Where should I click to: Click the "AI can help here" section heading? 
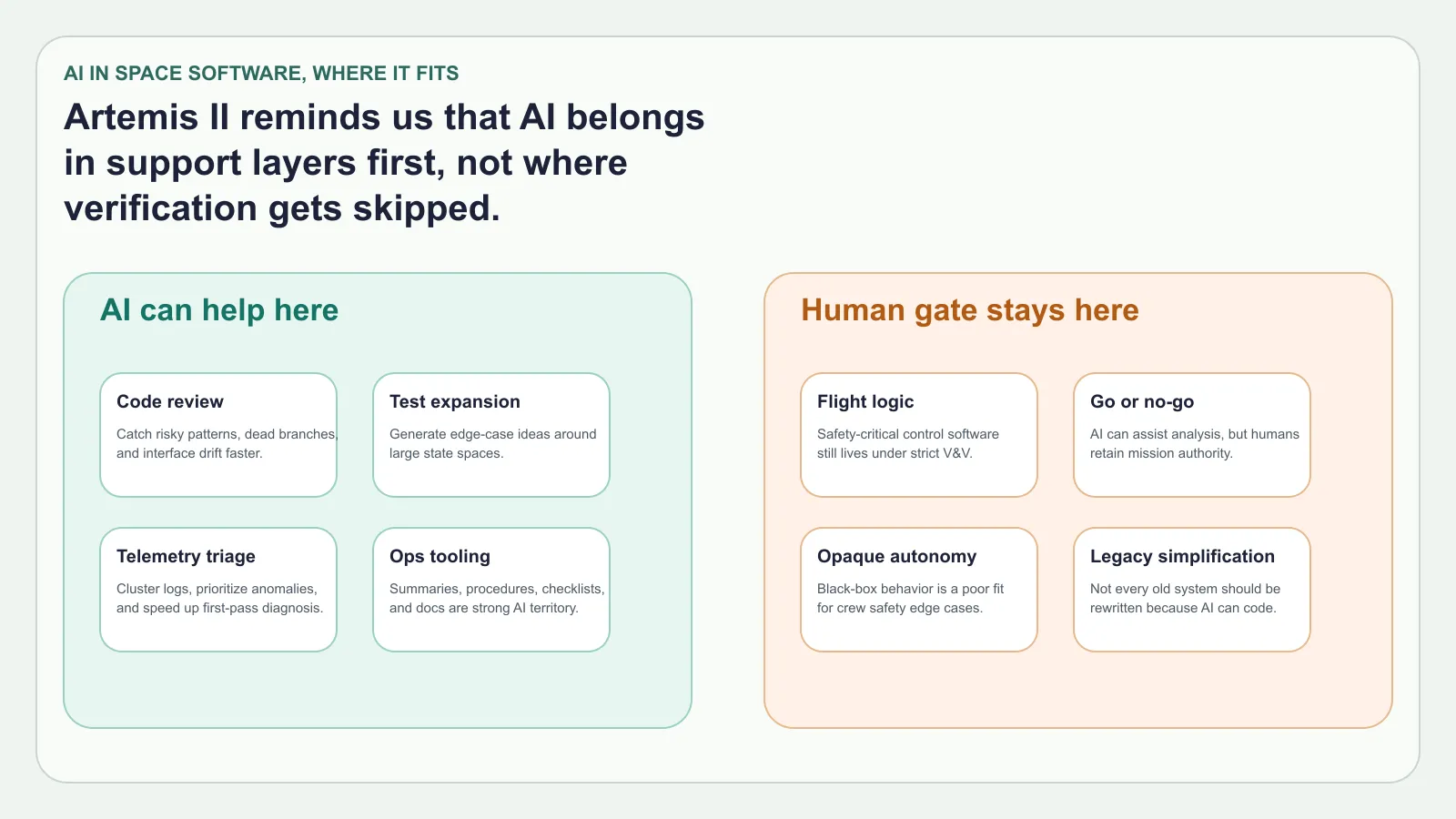click(x=219, y=310)
